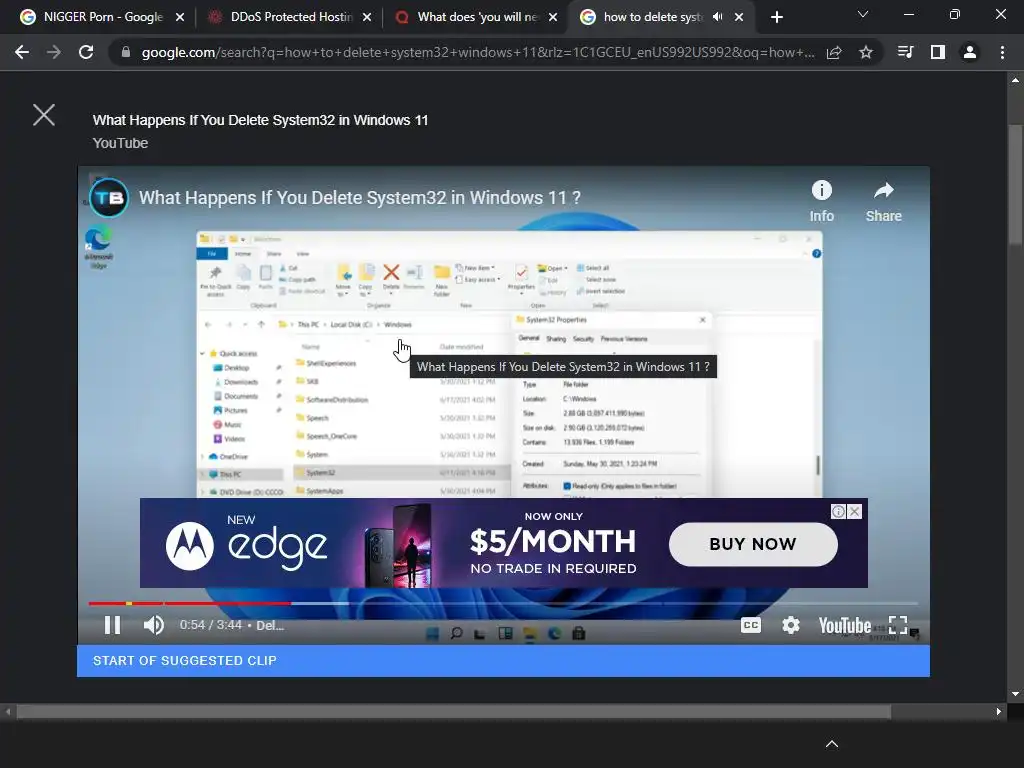This screenshot has height=768, width=1024.
Task: Open video player settings gear
Action: (x=791, y=625)
